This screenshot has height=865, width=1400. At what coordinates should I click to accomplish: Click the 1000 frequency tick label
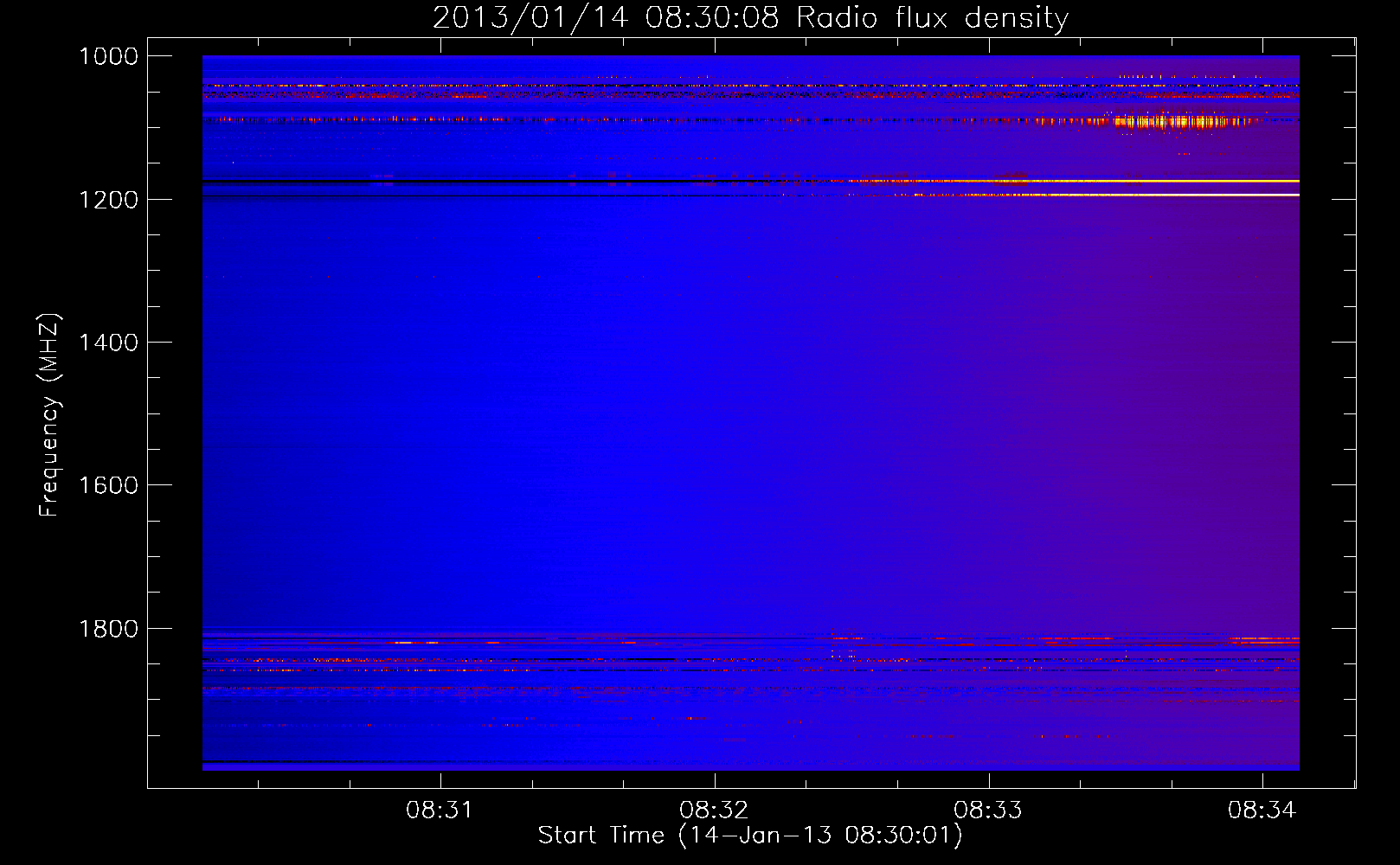click(109, 56)
